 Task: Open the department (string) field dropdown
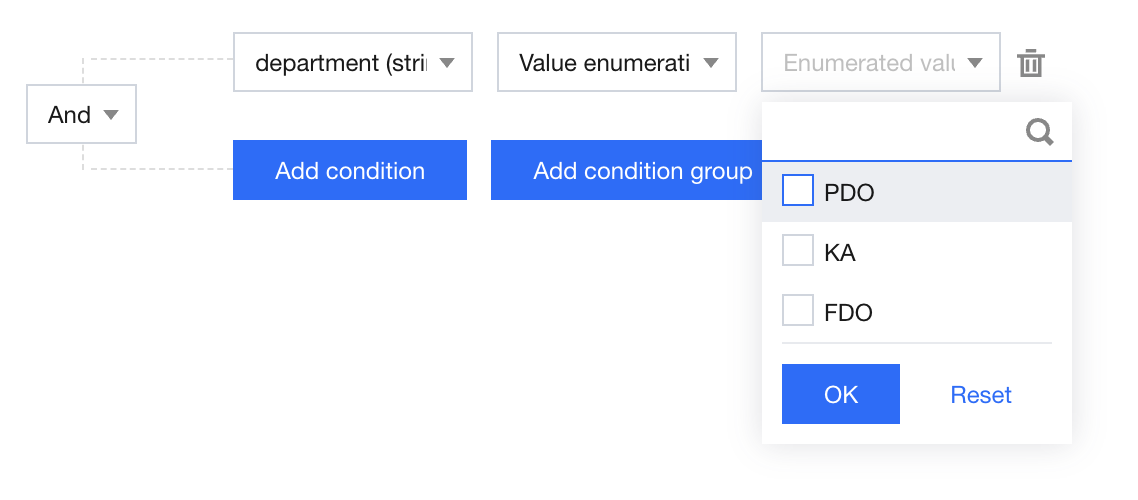[341, 63]
